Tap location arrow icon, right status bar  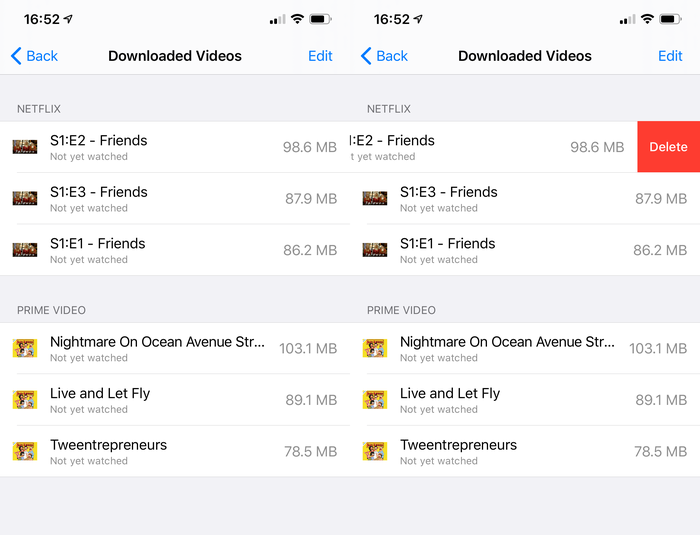pyautogui.click(x=418, y=19)
